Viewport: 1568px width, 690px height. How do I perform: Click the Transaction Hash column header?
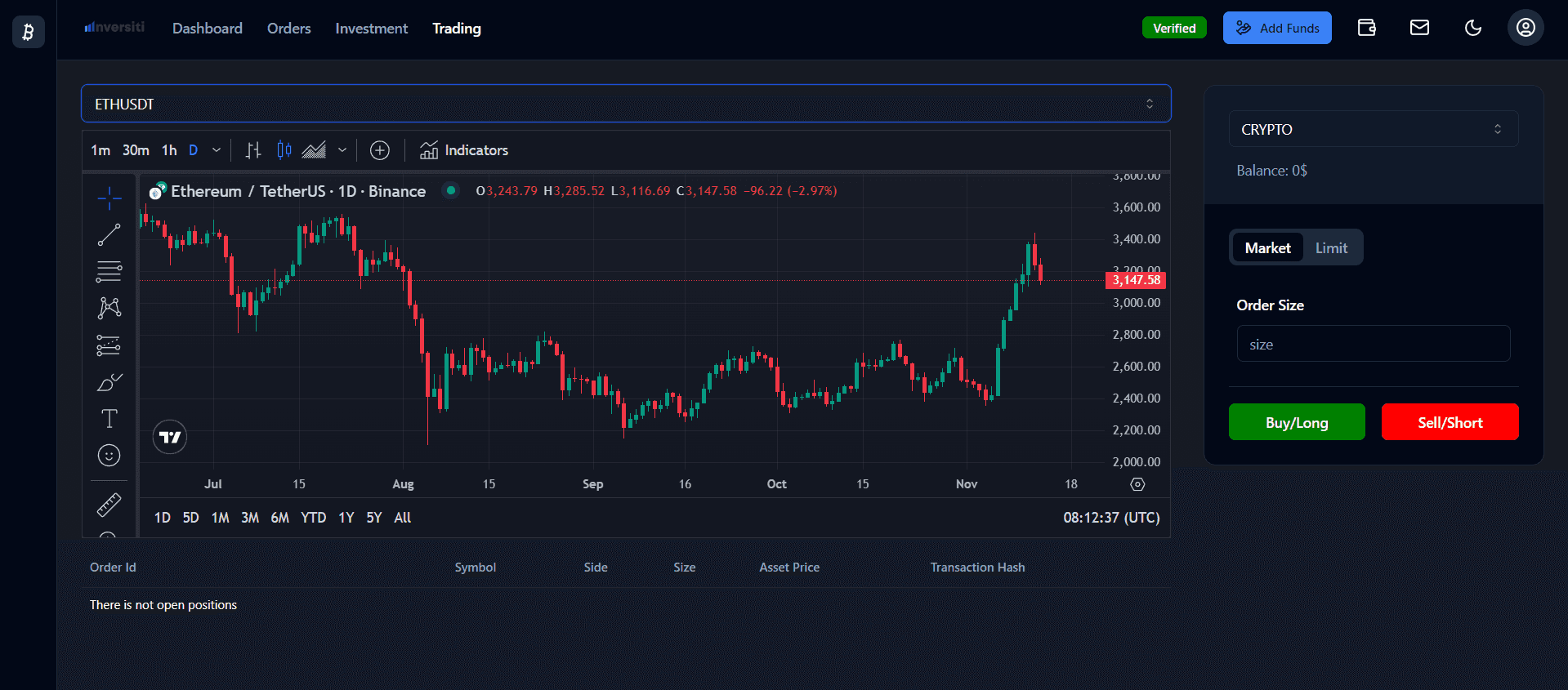click(977, 568)
